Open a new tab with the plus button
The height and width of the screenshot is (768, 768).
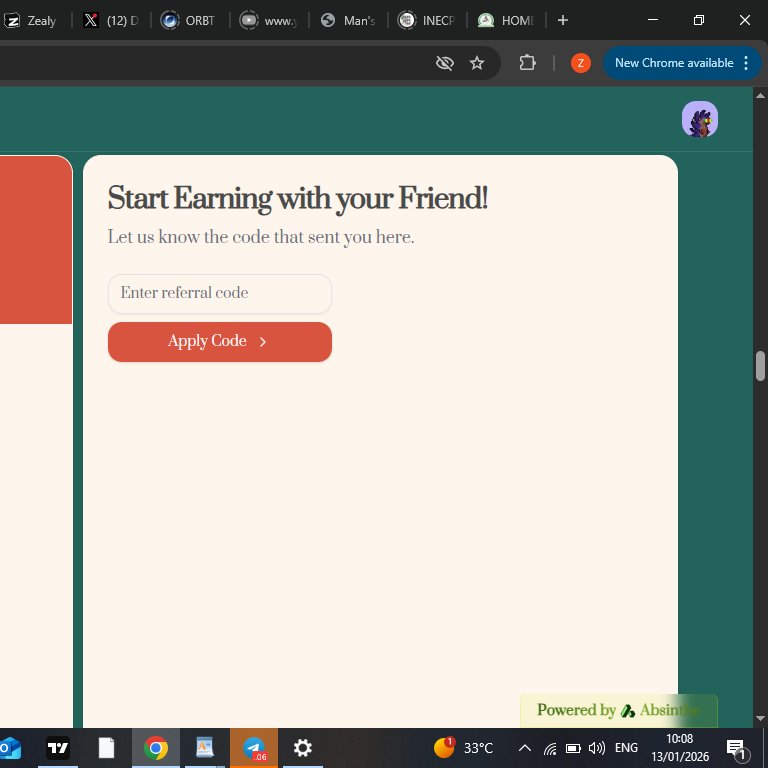click(563, 21)
